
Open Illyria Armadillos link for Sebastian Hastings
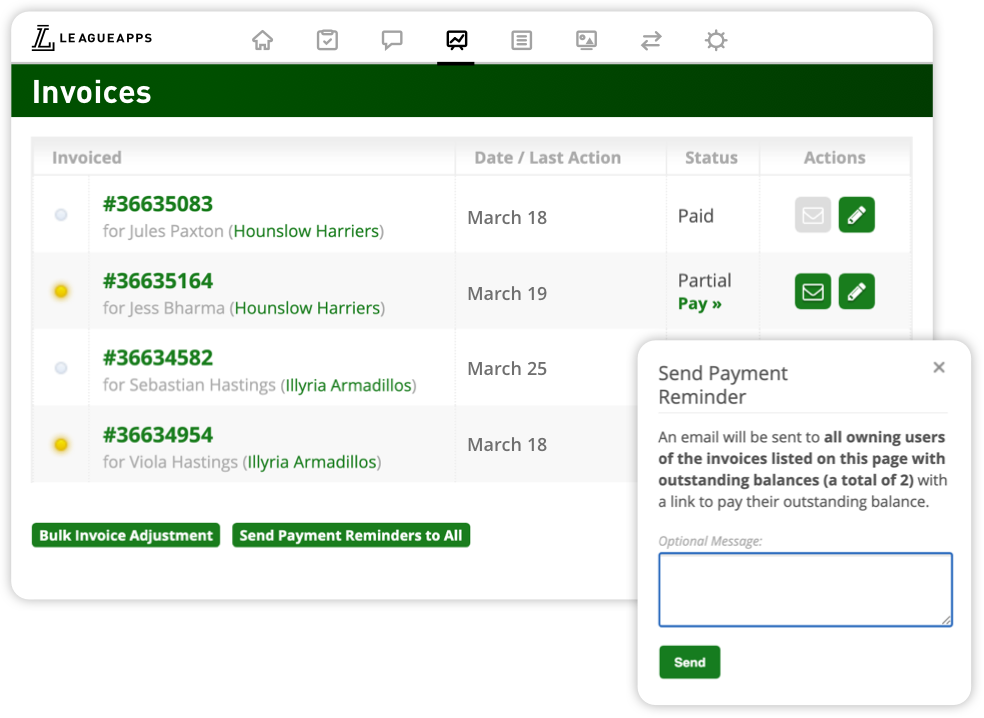click(348, 385)
